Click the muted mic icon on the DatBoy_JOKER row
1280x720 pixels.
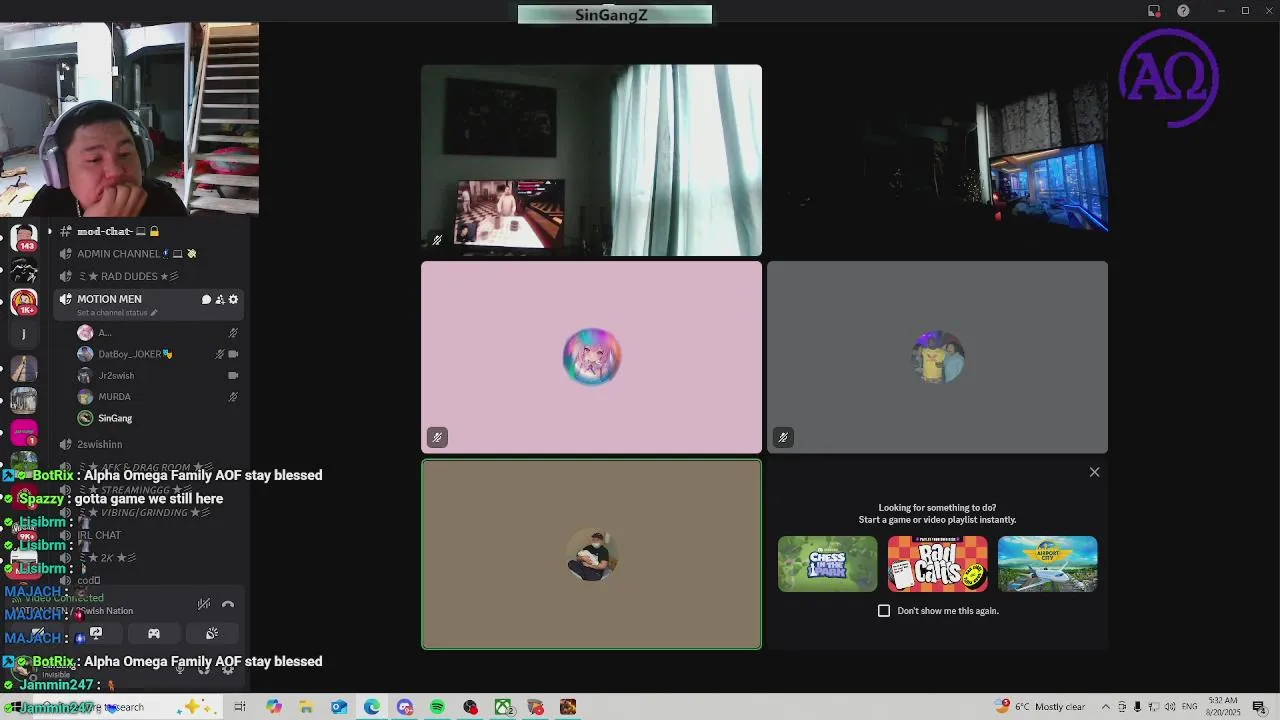click(220, 354)
